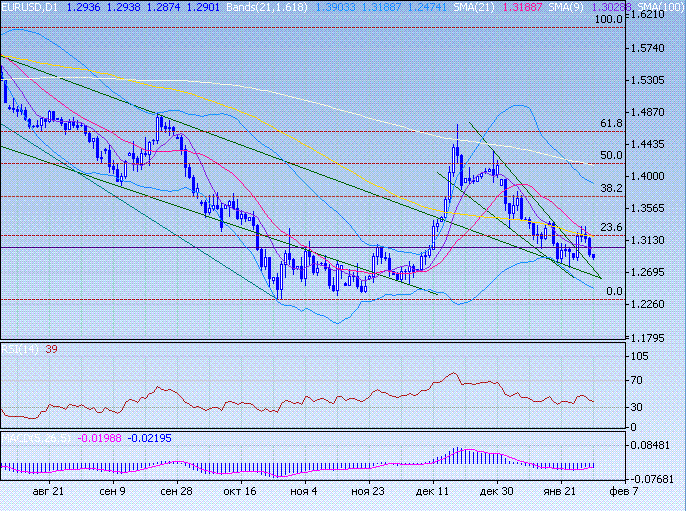Select the фев 7 date on time axis
Image resolution: width=686 pixels, height=511 pixels.
[625, 491]
